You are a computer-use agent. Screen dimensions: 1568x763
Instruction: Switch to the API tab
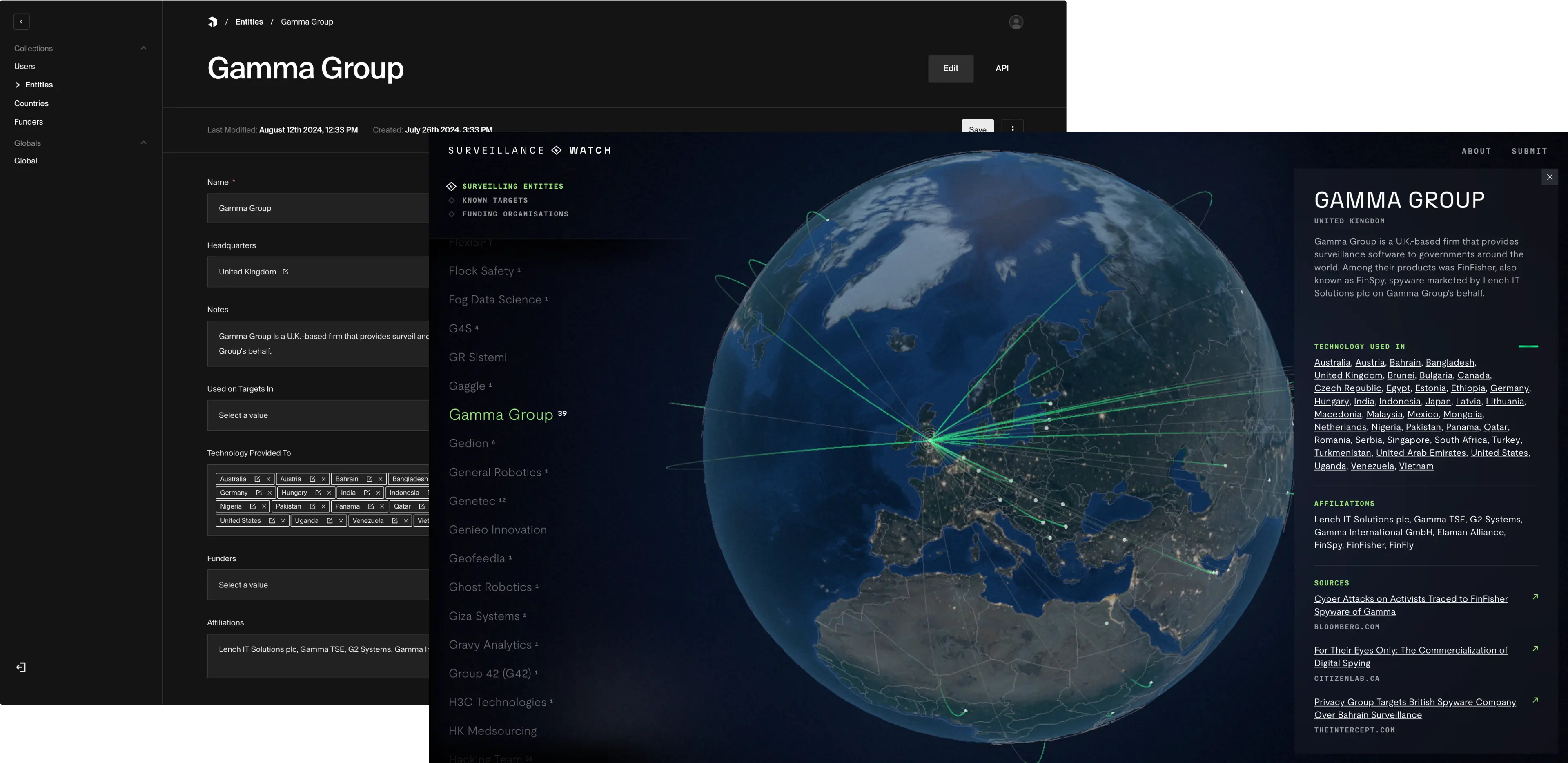point(1002,68)
